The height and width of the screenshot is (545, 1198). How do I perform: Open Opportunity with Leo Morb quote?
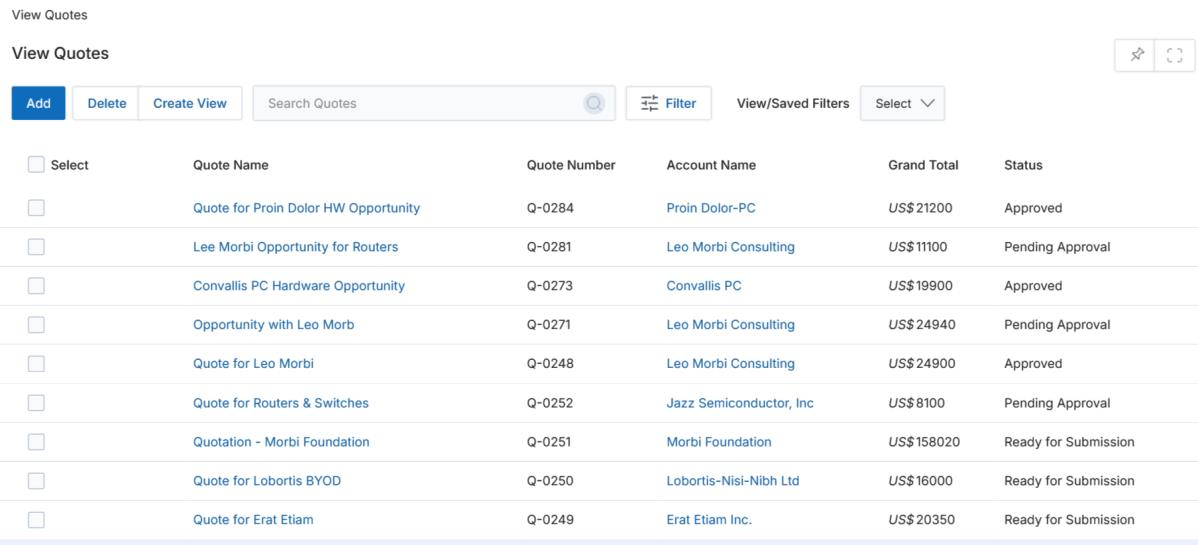pos(274,325)
